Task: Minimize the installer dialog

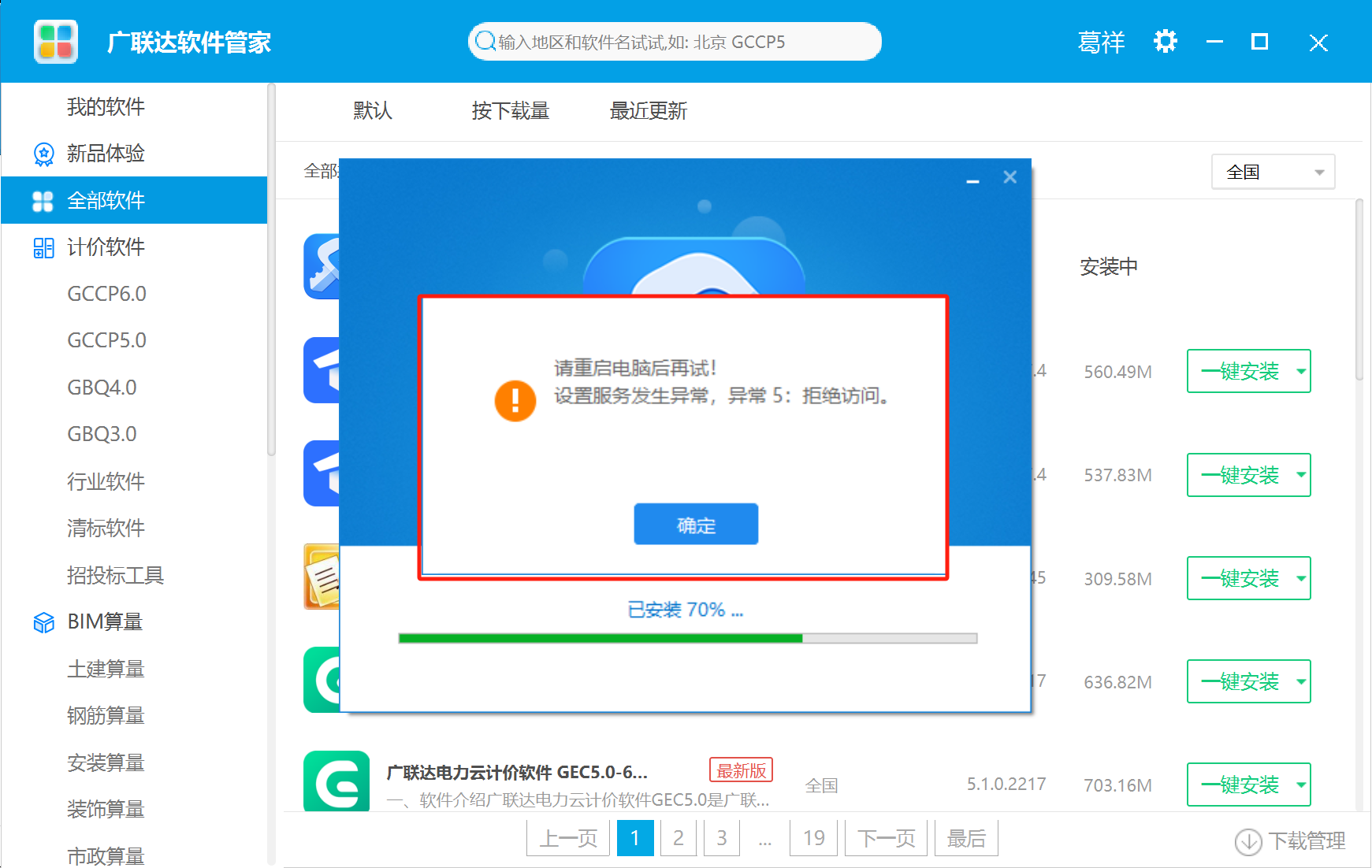Action: 972,180
